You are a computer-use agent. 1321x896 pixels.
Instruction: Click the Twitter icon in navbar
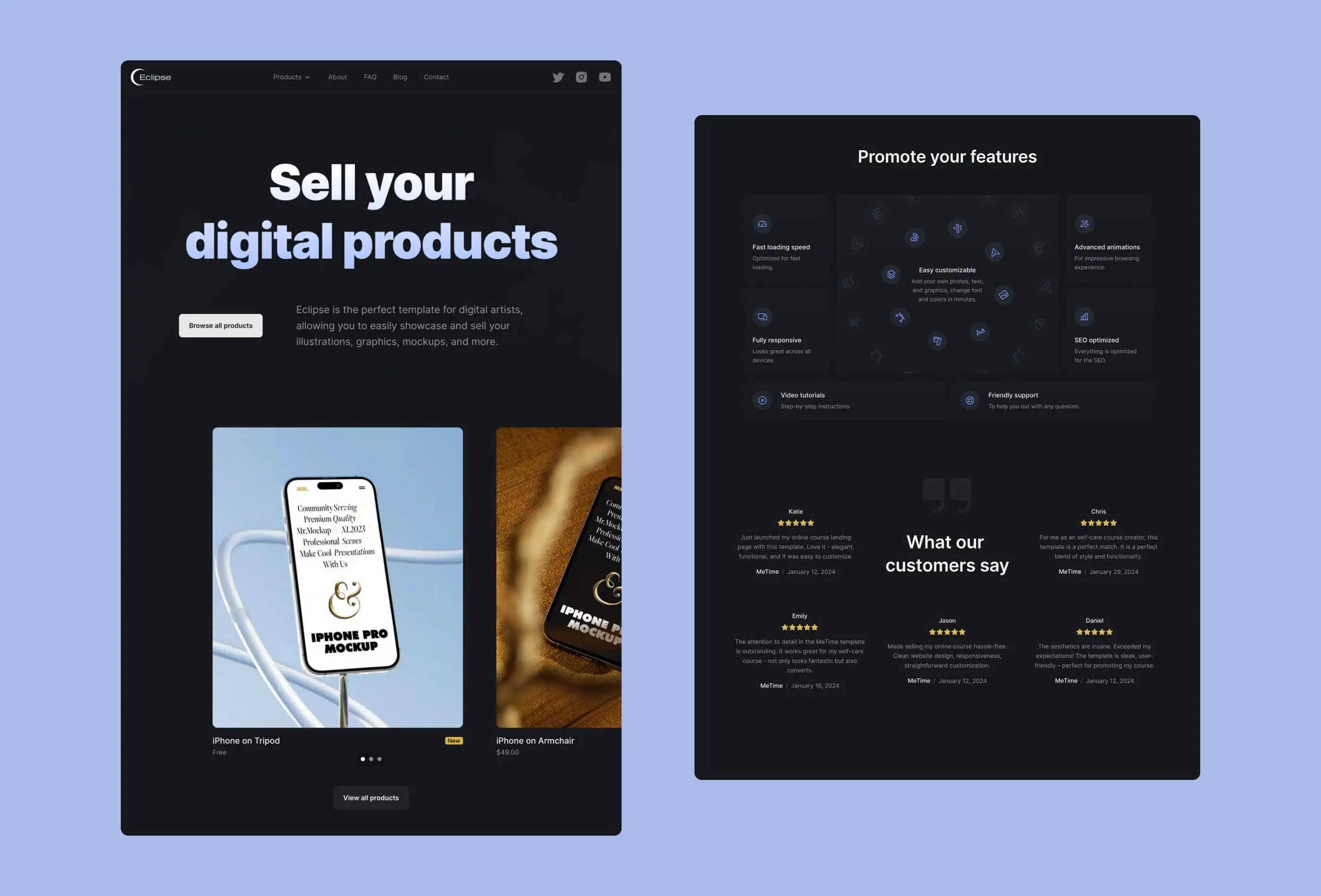558,77
